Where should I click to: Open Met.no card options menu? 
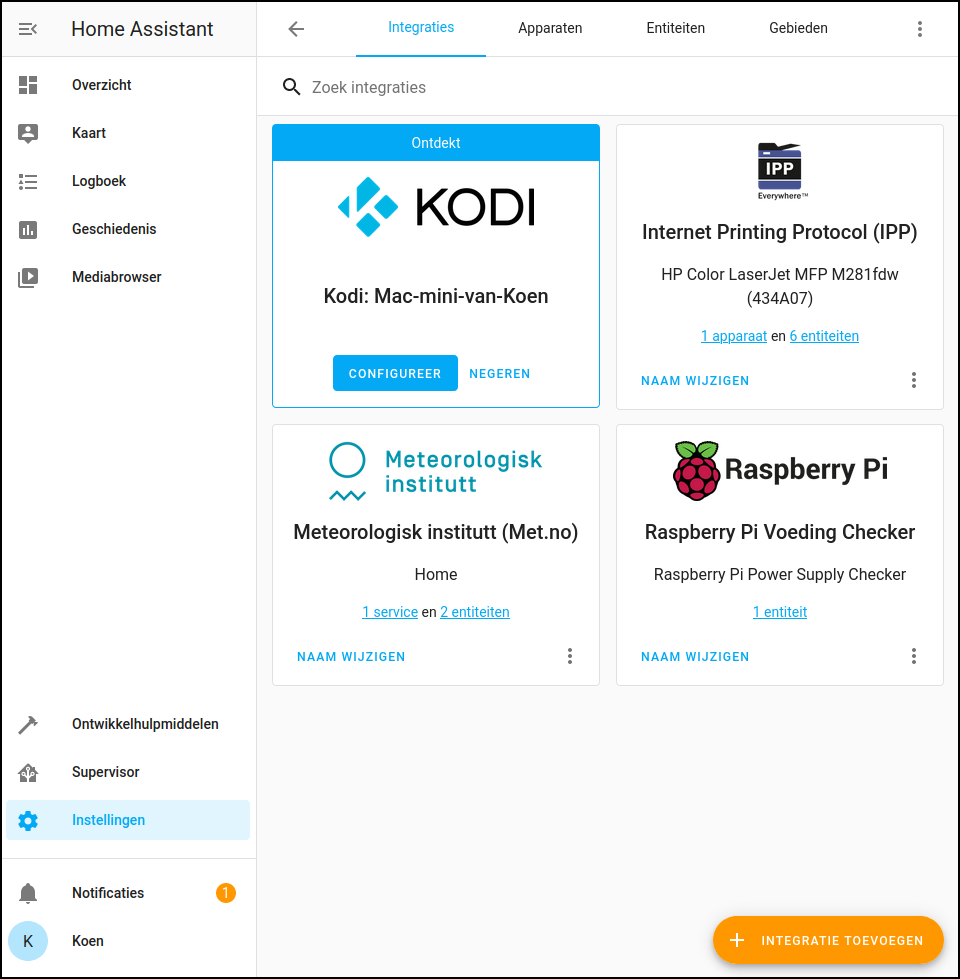click(570, 656)
